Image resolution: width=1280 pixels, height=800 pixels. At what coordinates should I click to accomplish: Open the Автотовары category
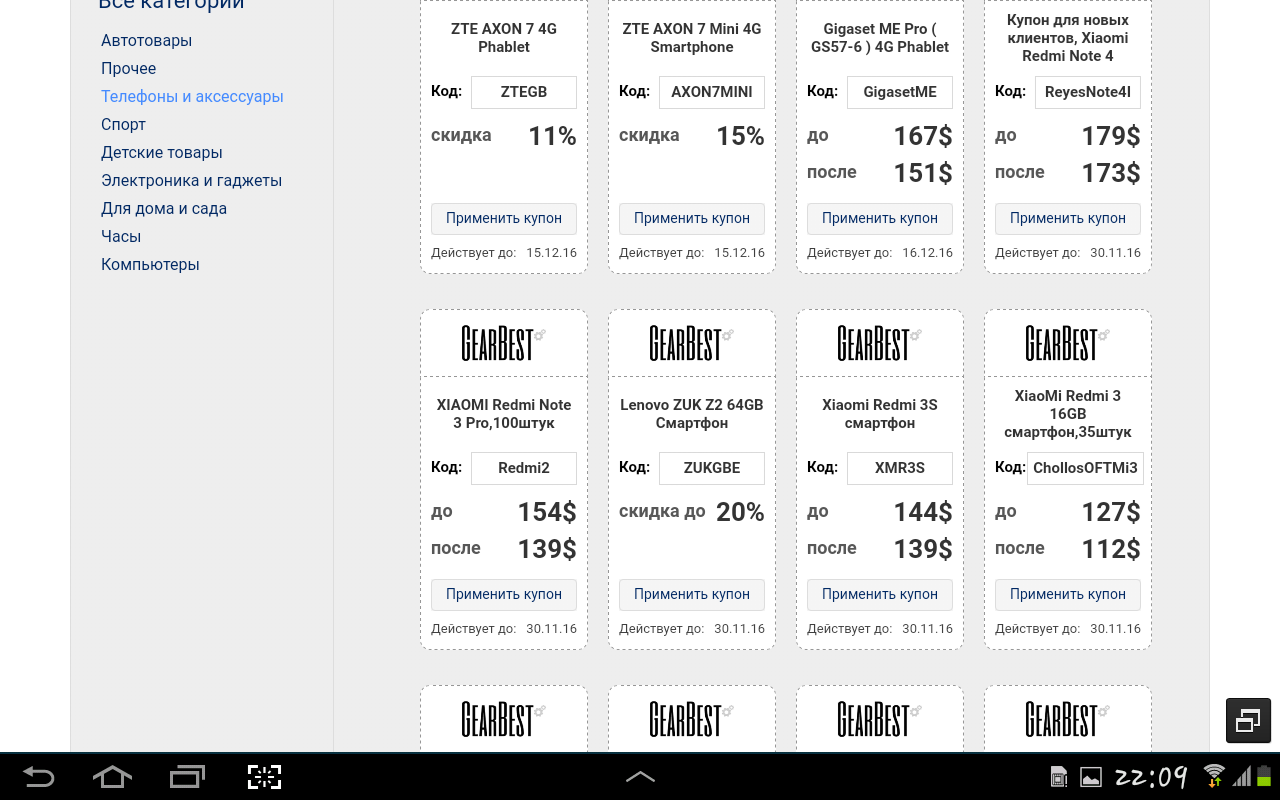[146, 40]
